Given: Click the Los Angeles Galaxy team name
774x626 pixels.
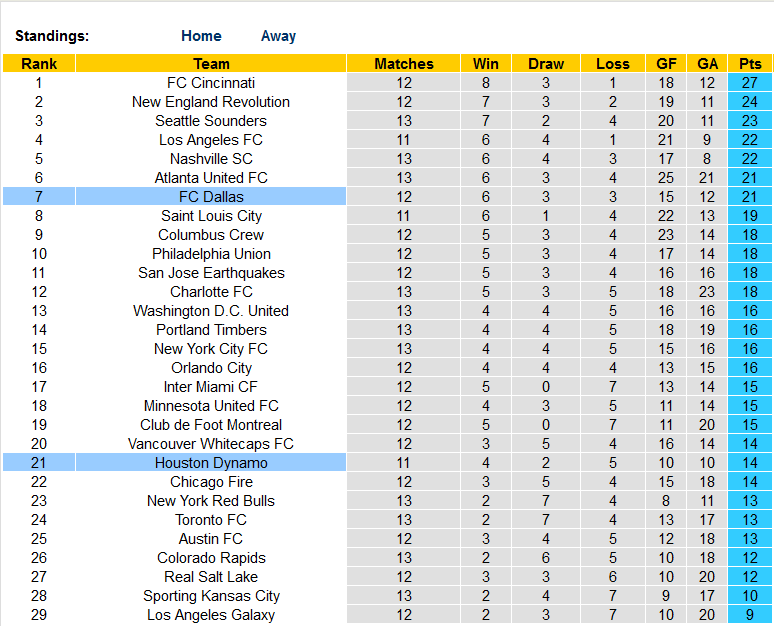Looking at the screenshot, I should coord(211,615).
